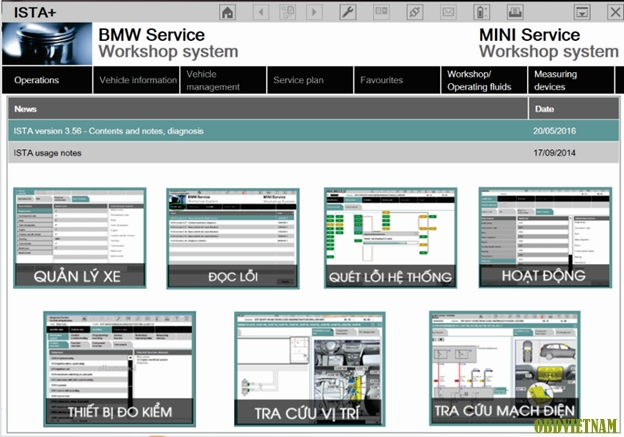Open ISTA version 3.56 news entry

(x=314, y=131)
